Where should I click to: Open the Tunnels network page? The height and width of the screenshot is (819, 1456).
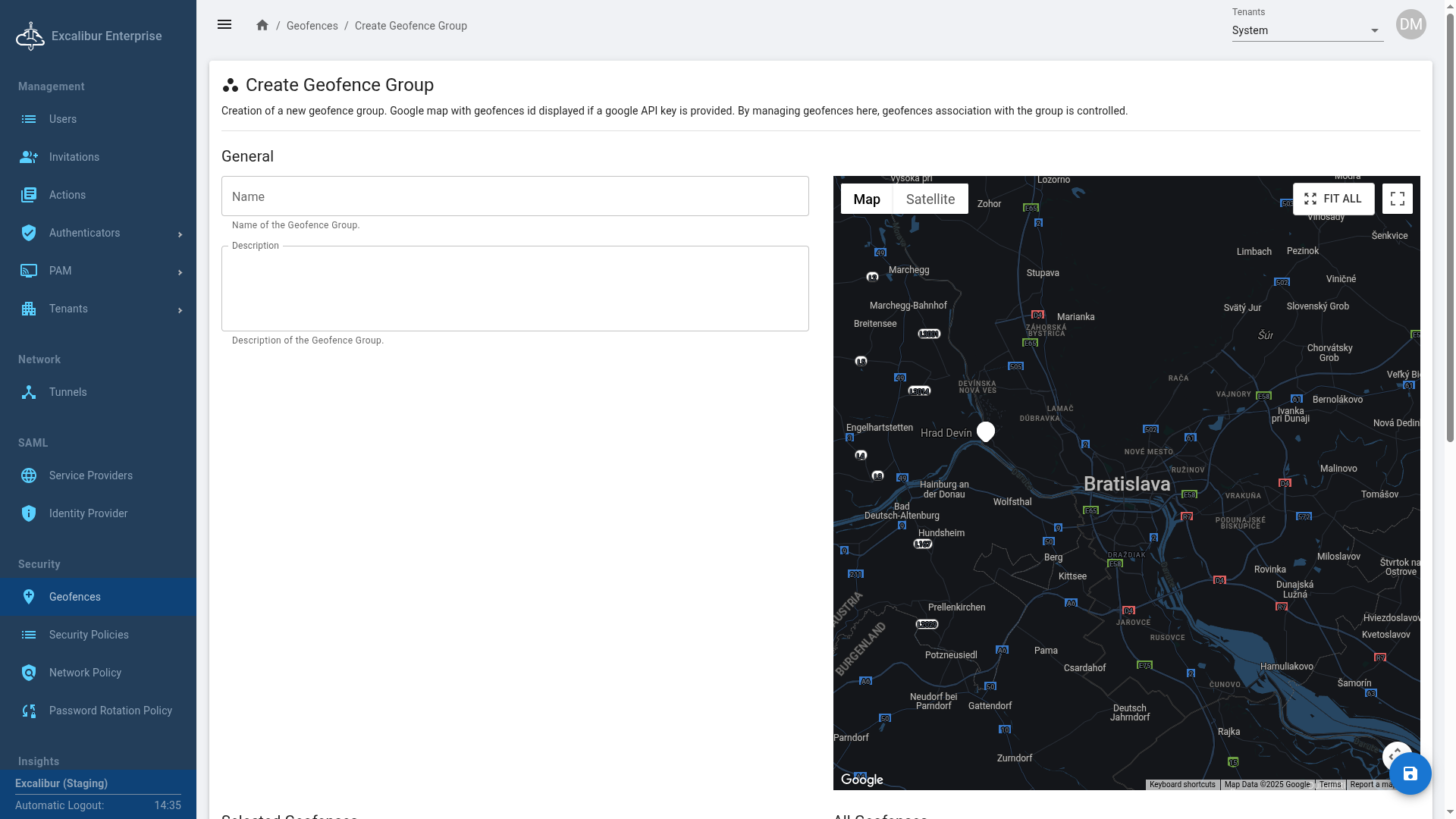[68, 392]
